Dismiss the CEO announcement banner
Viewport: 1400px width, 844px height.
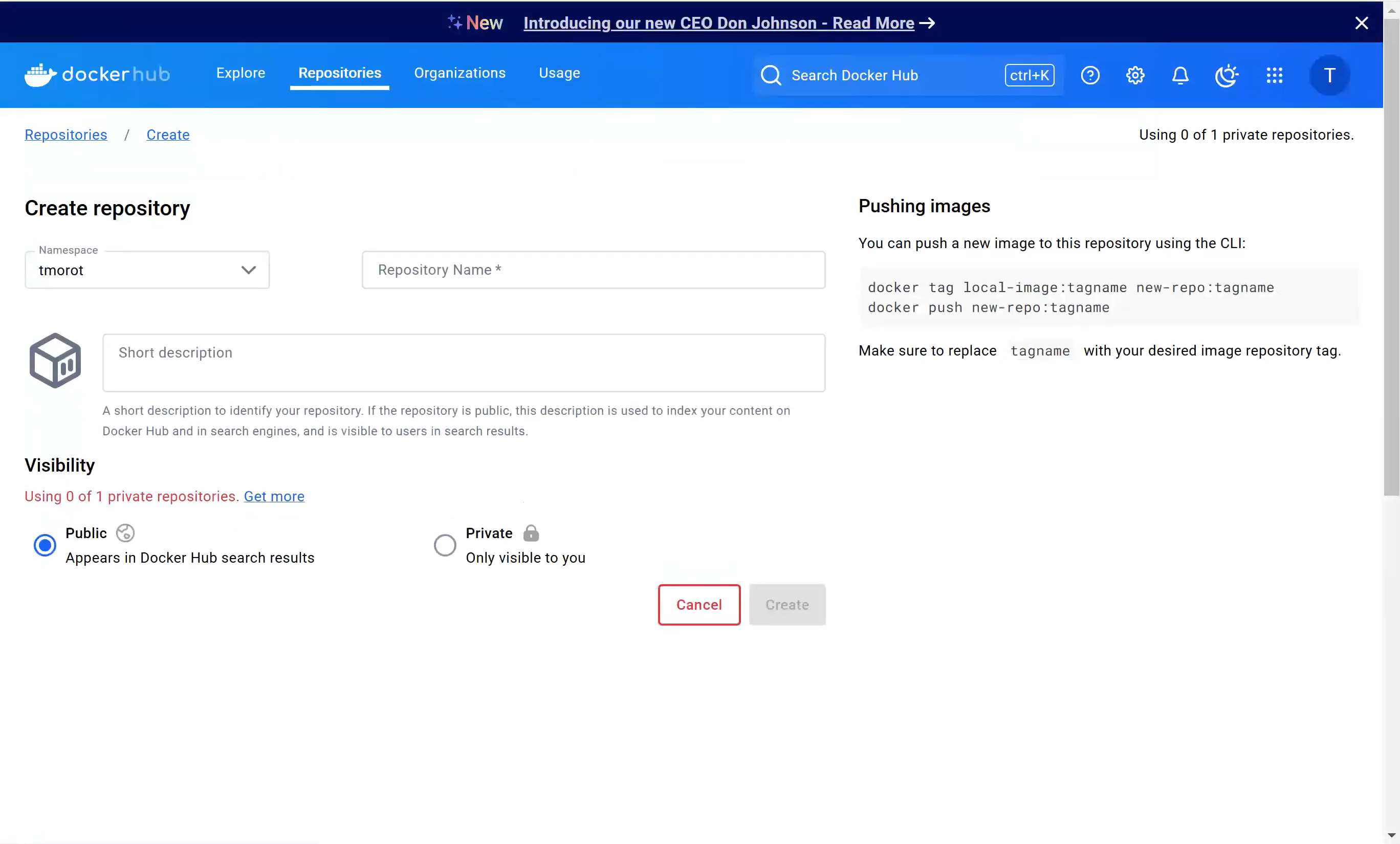coord(1361,23)
